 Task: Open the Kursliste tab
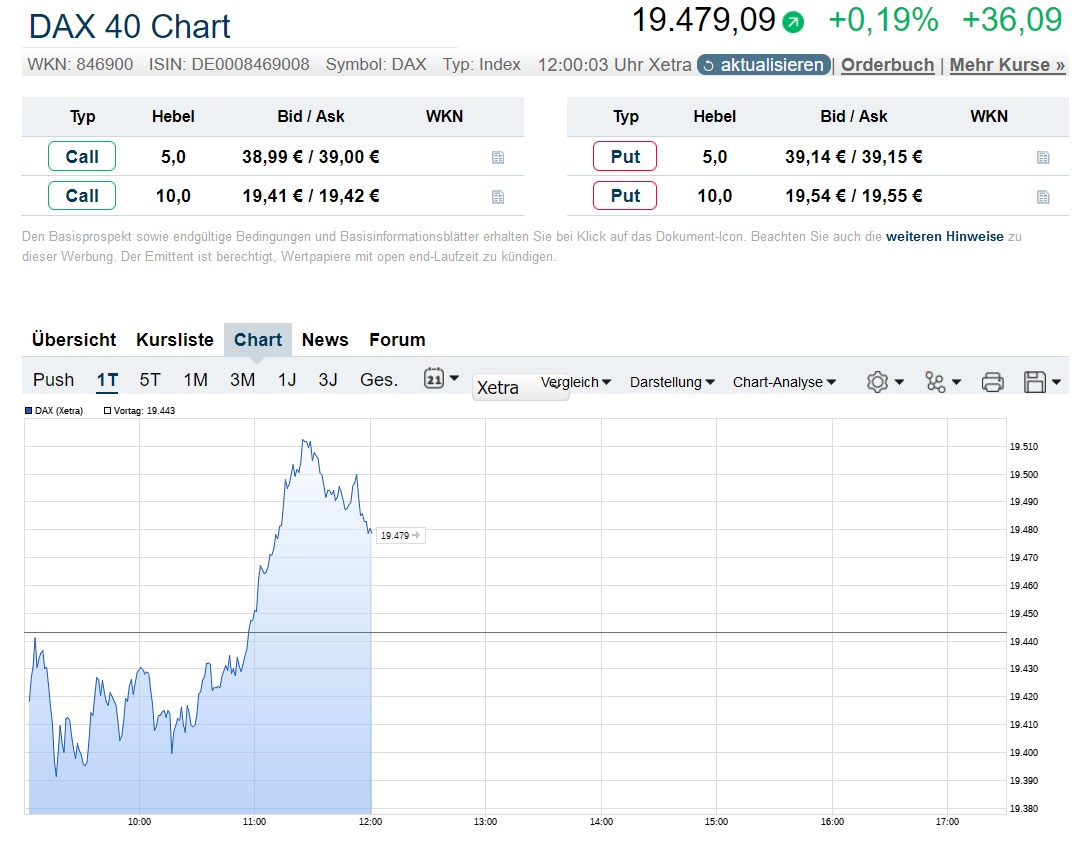coord(175,340)
